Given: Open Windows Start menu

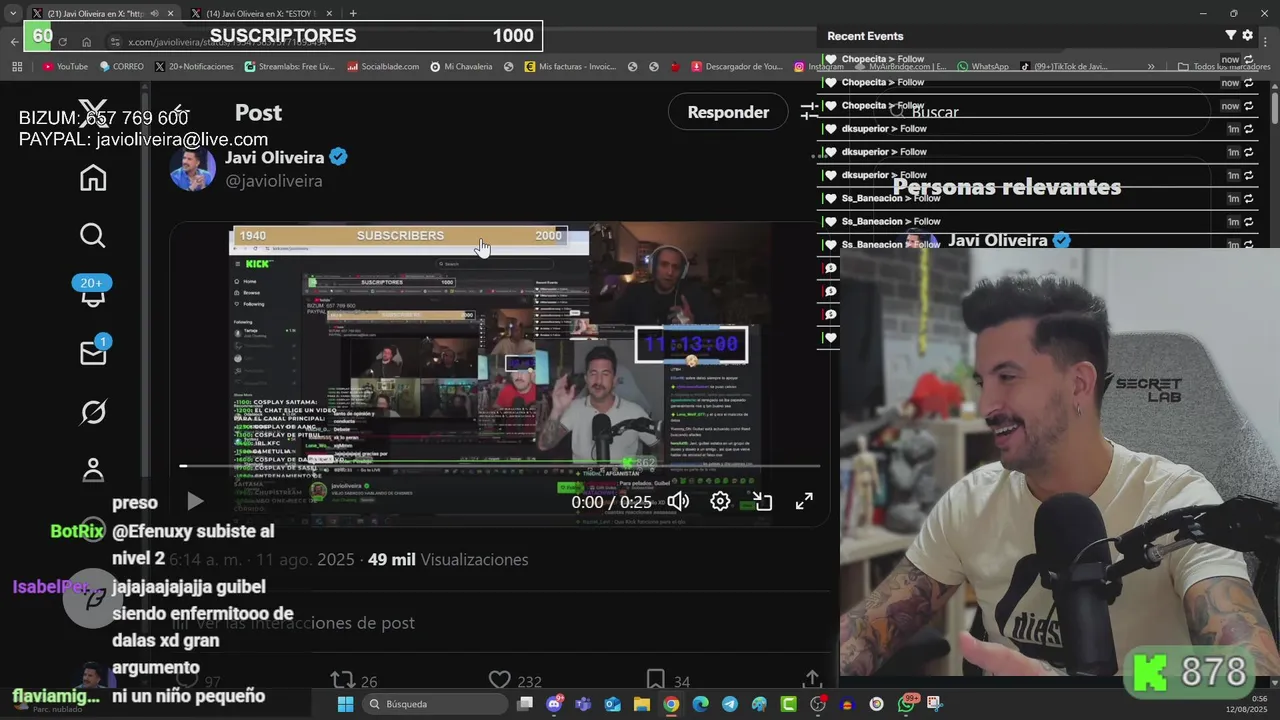Looking at the screenshot, I should coord(345,704).
